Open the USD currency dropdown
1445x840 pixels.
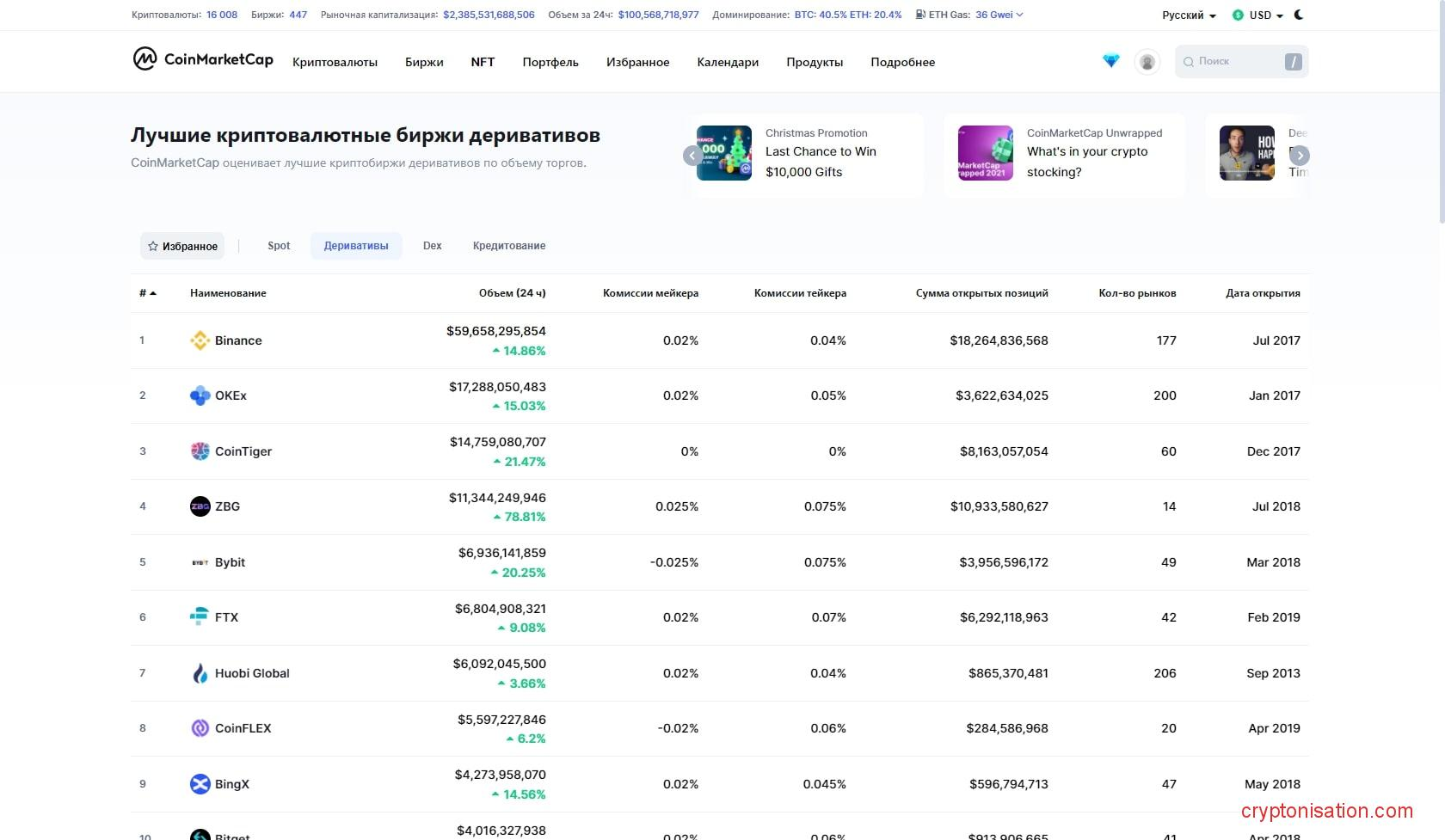(1258, 15)
